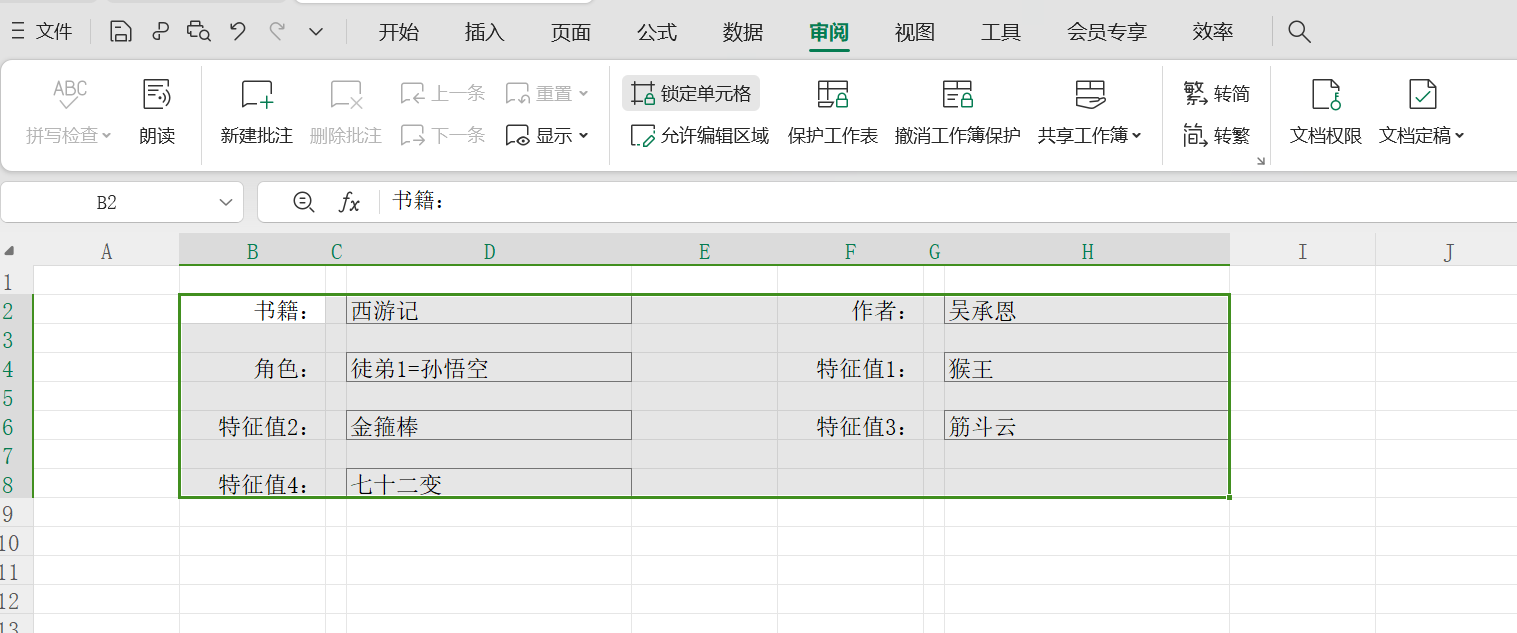
Task: Open the 会员专享 tab
Action: (x=1107, y=32)
